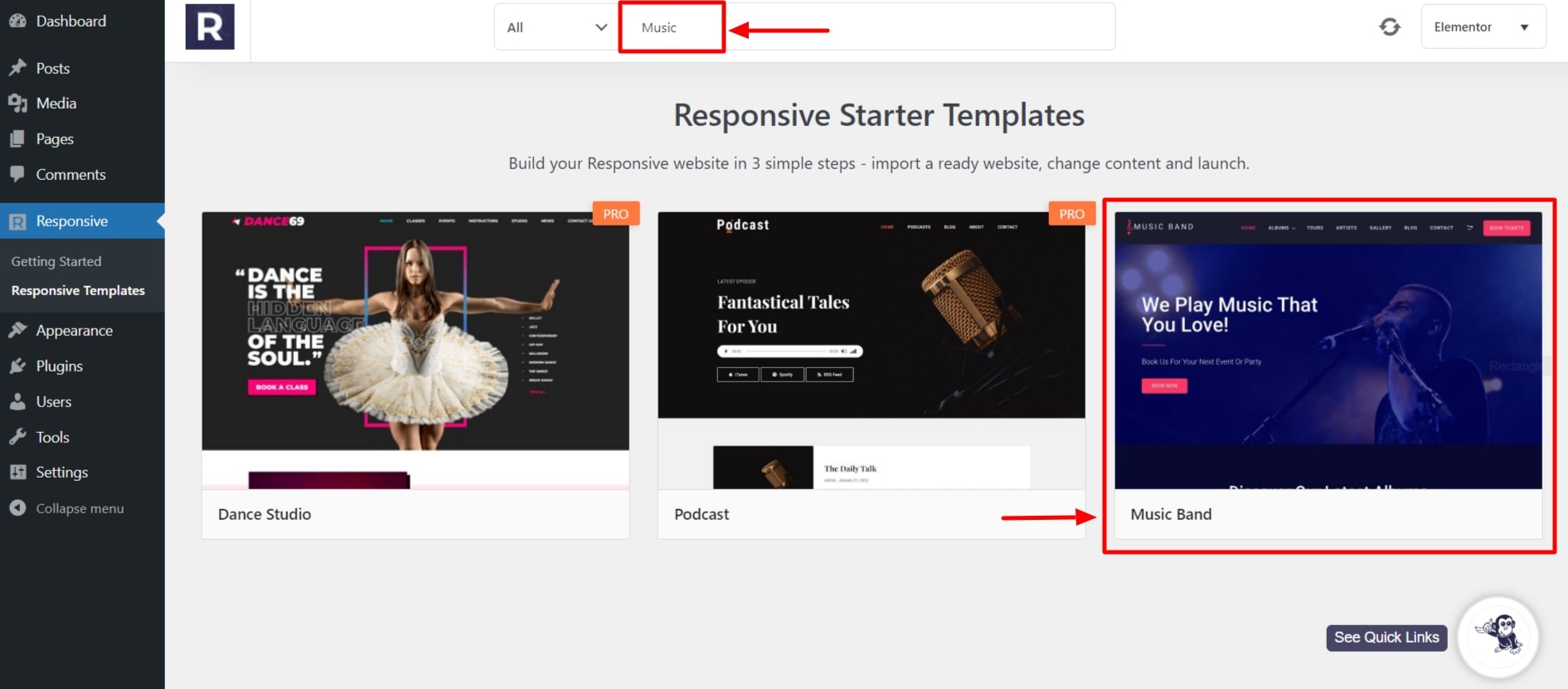Click the Music Band template title
This screenshot has height=689, width=1568.
tap(1171, 514)
